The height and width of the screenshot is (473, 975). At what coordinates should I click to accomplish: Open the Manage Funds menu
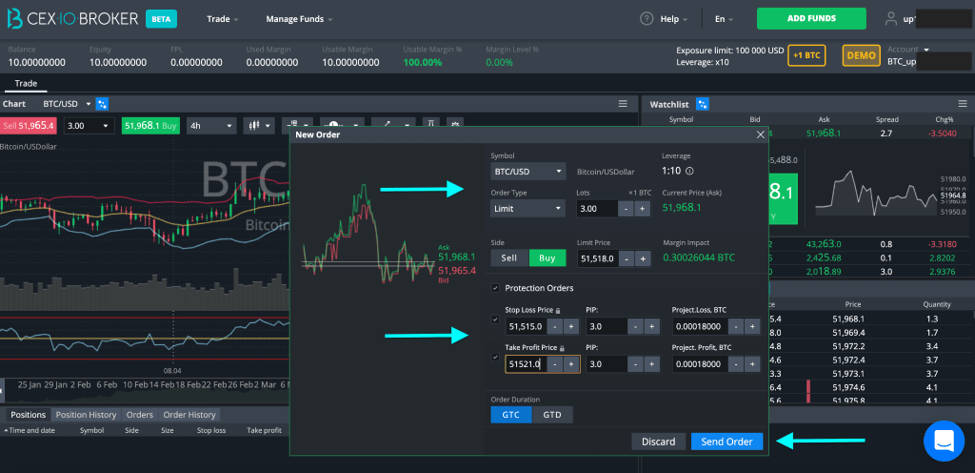coord(299,19)
